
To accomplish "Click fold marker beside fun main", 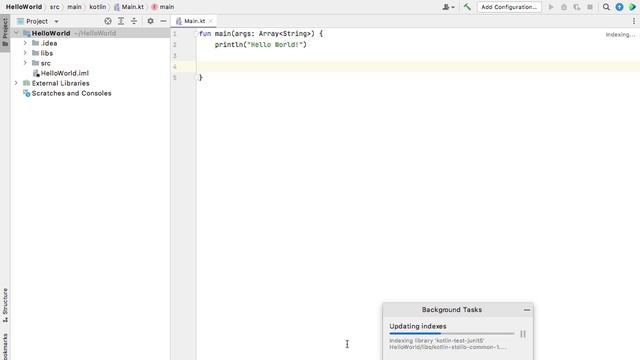I will 196,33.
